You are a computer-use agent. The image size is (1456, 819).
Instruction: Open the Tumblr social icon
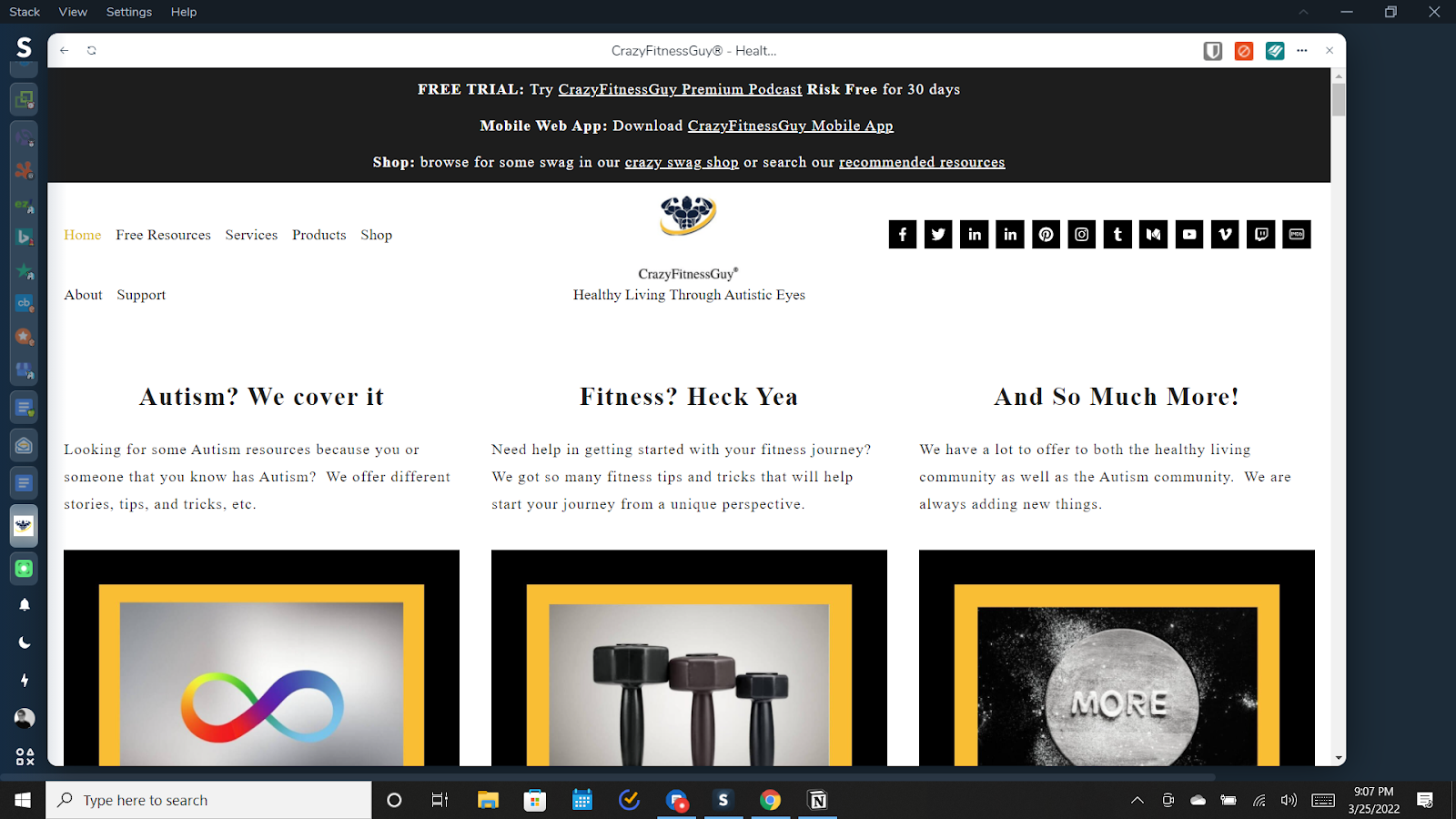(x=1117, y=235)
